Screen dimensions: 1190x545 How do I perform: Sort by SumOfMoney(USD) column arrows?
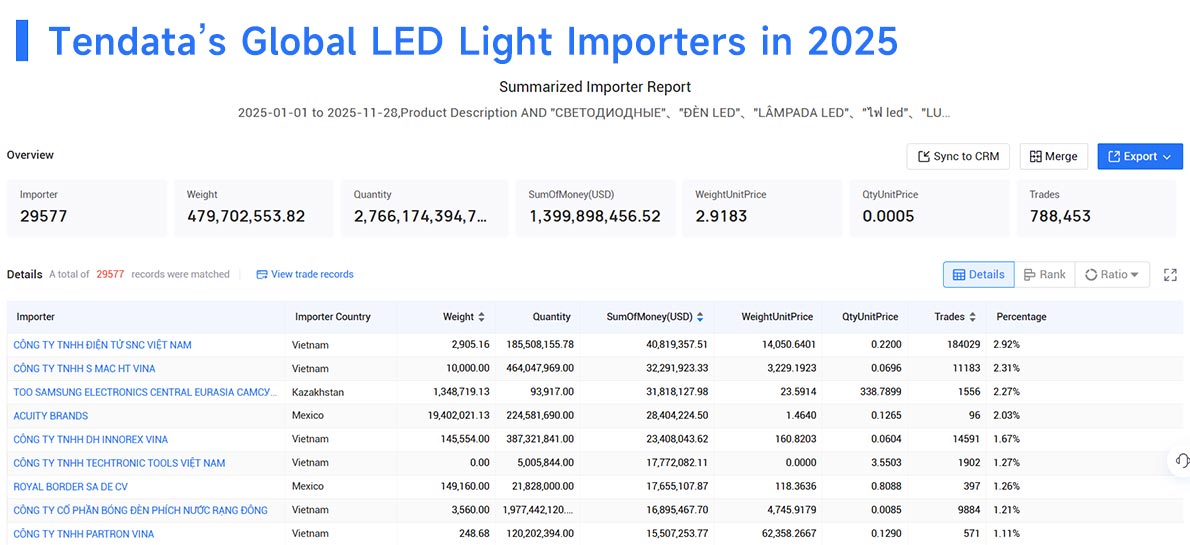click(x=700, y=317)
